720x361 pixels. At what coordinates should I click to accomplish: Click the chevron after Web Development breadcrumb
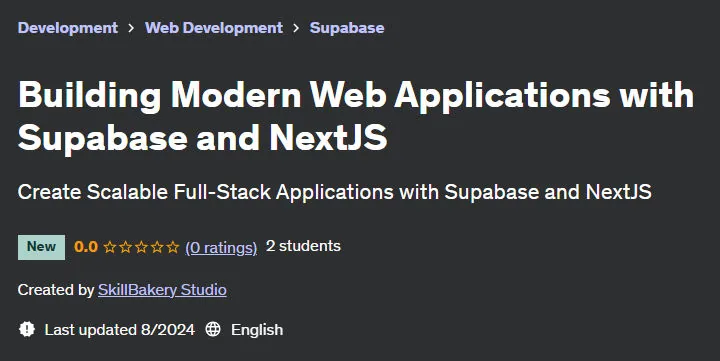pos(296,28)
